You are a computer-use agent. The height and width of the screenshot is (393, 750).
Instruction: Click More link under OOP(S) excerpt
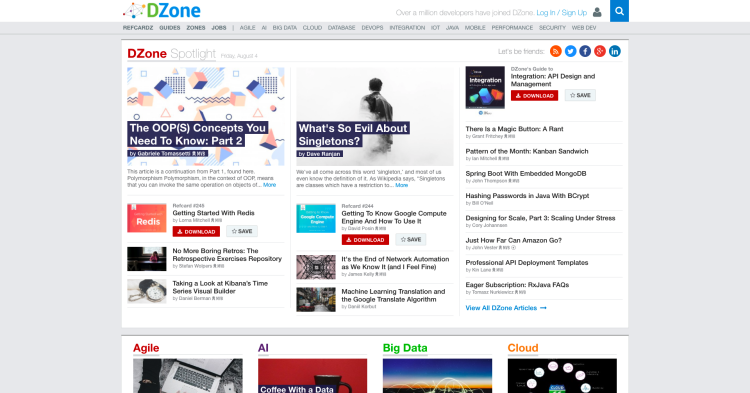tap(269, 185)
